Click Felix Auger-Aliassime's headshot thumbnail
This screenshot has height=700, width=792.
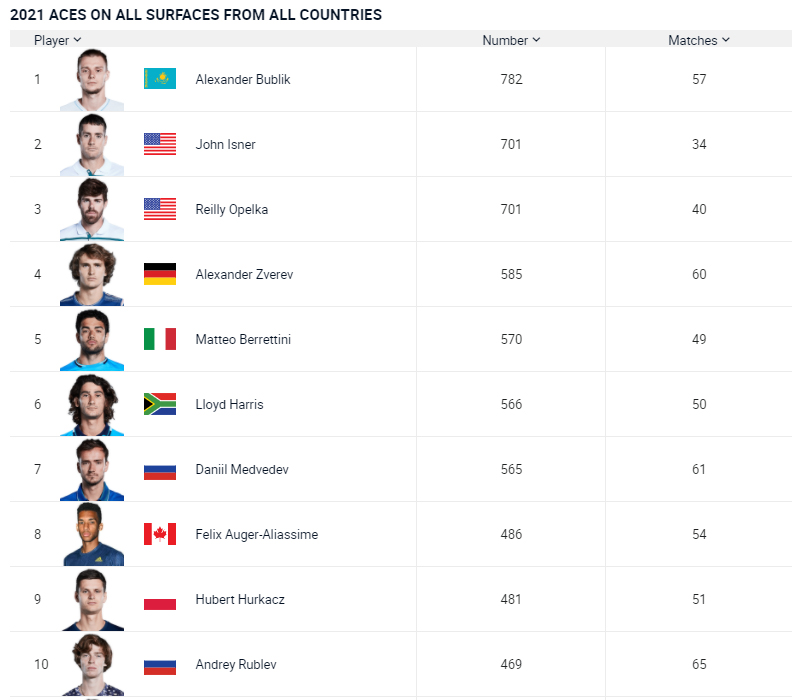click(x=92, y=534)
